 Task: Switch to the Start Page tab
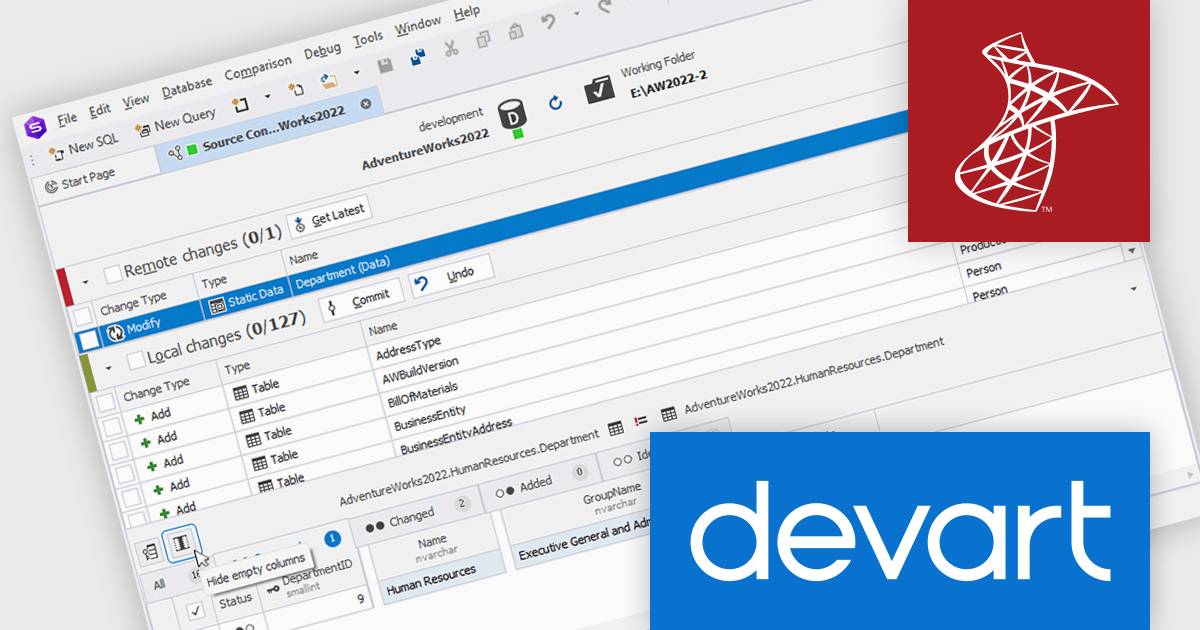(x=80, y=180)
